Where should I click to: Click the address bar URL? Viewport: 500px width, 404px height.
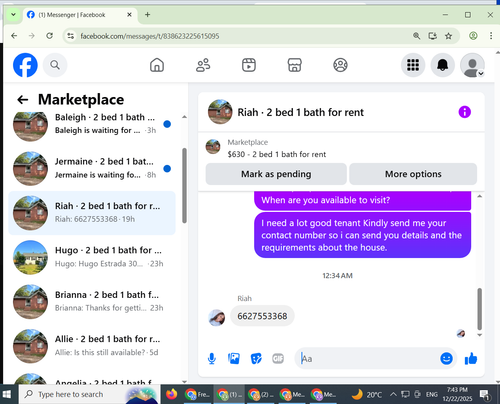[150, 36]
